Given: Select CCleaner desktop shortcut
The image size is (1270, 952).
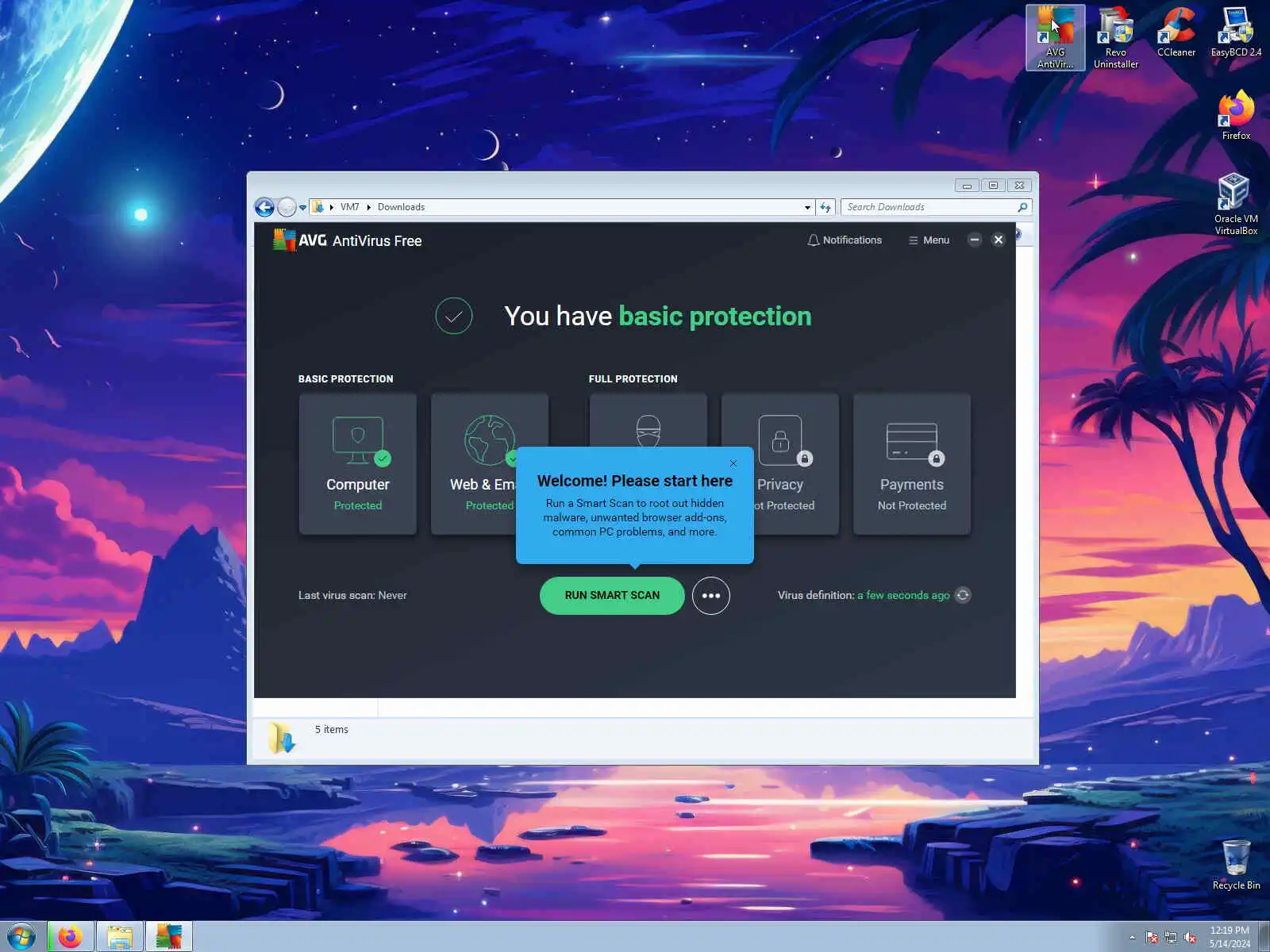Looking at the screenshot, I should tap(1176, 33).
